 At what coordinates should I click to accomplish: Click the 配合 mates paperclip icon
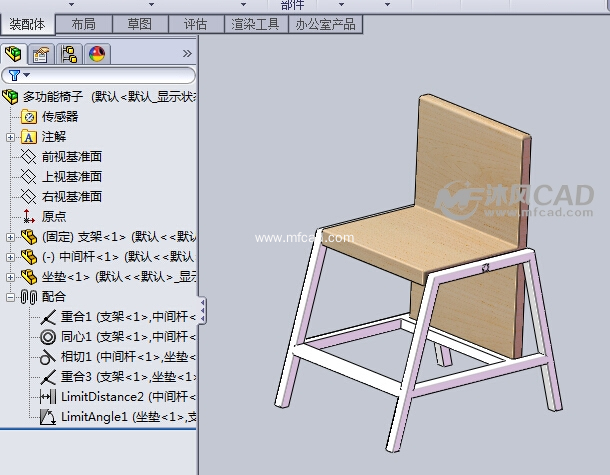click(29, 297)
